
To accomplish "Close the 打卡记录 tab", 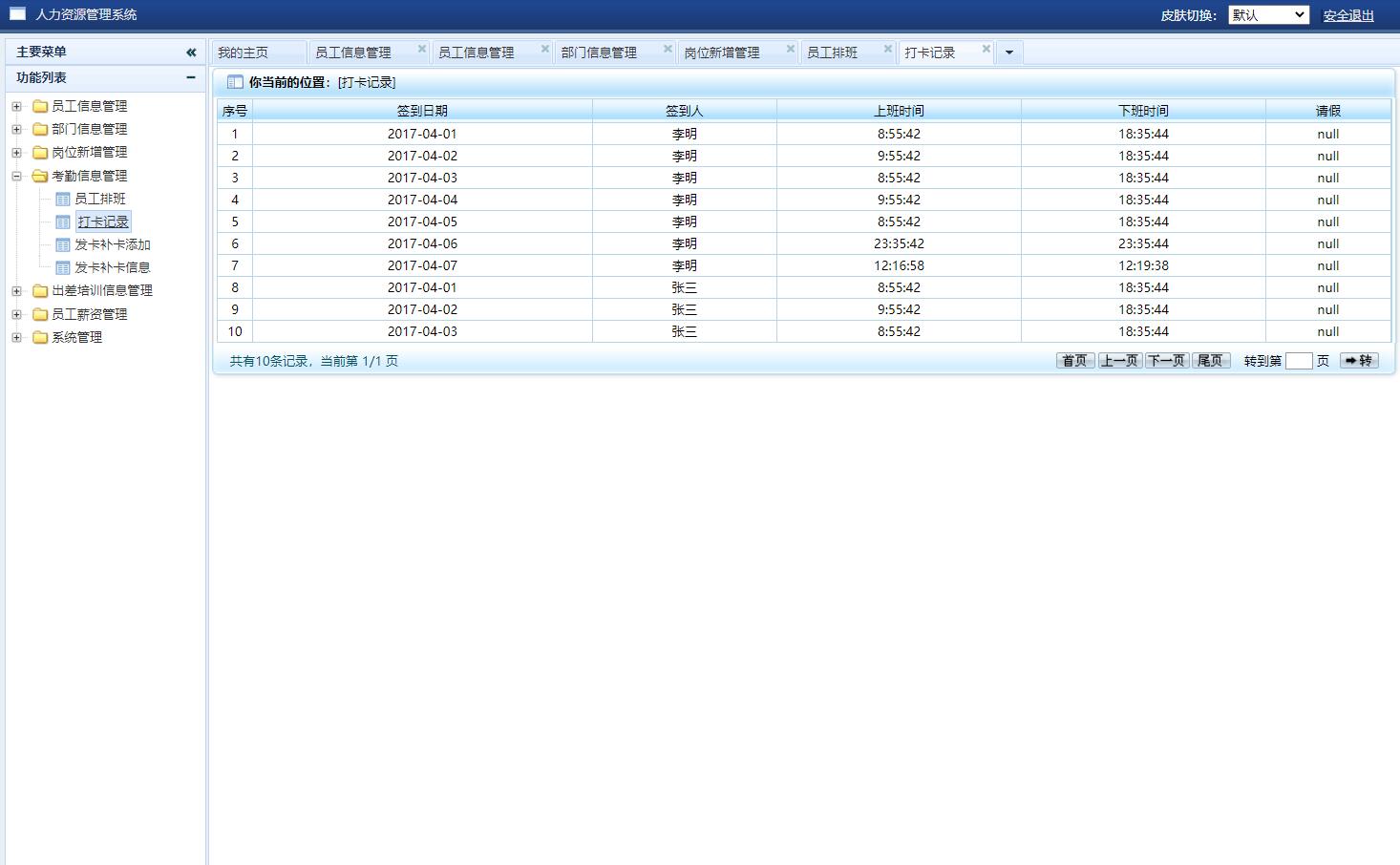I will (986, 49).
